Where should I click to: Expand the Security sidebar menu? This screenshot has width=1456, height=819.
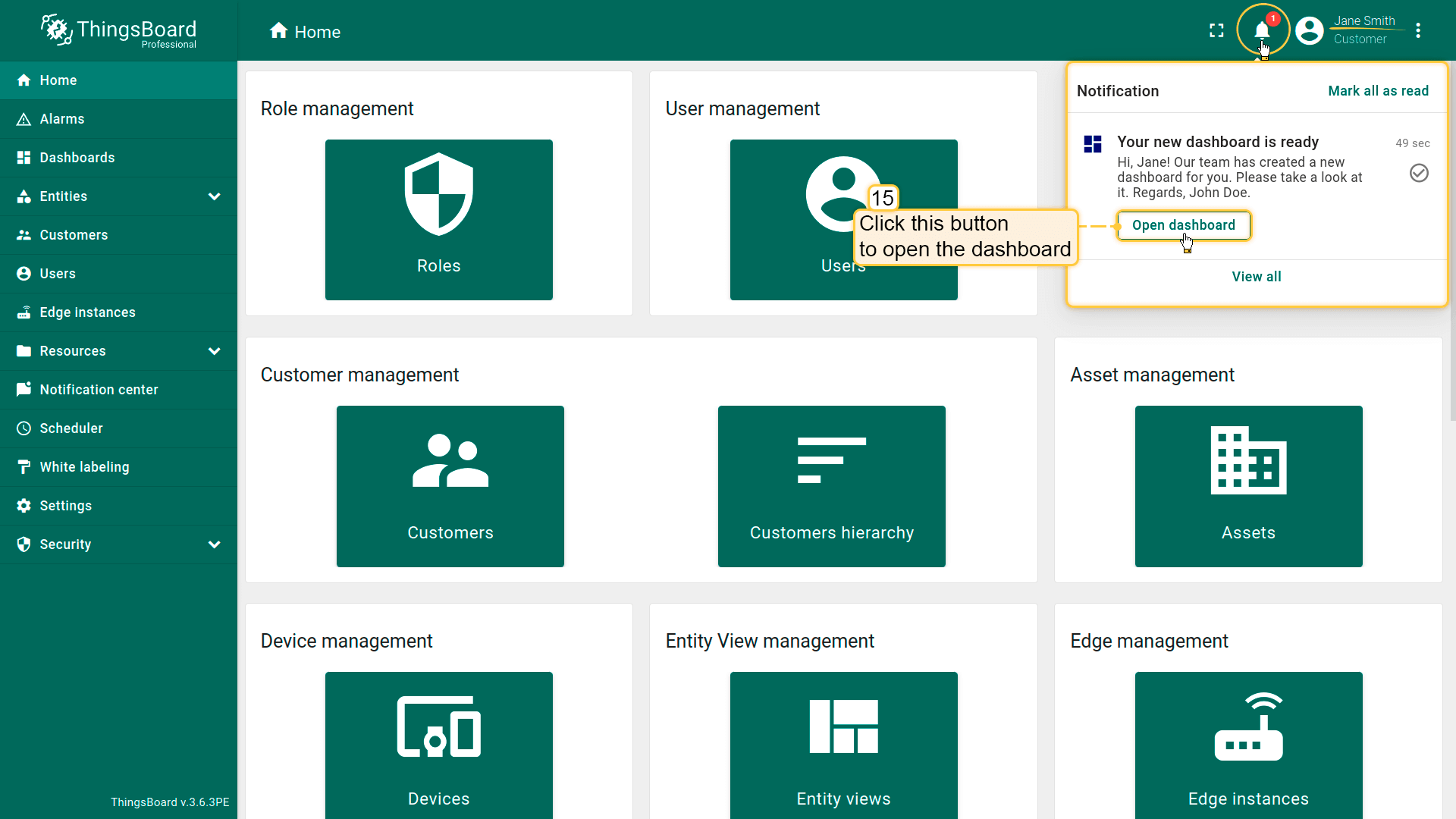[215, 544]
